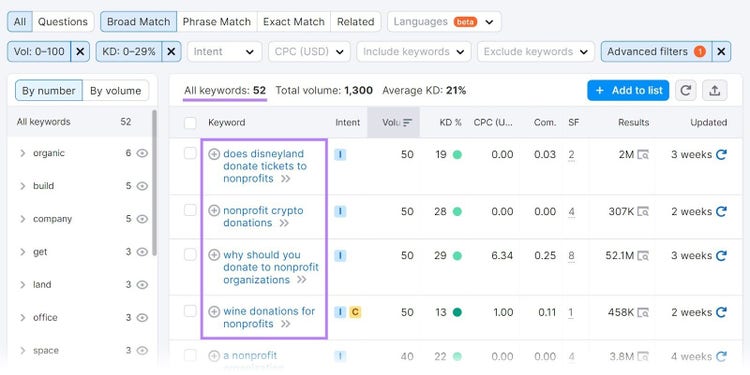Toggle eye icon for build group
The width and height of the screenshot is (750, 375).
click(142, 186)
